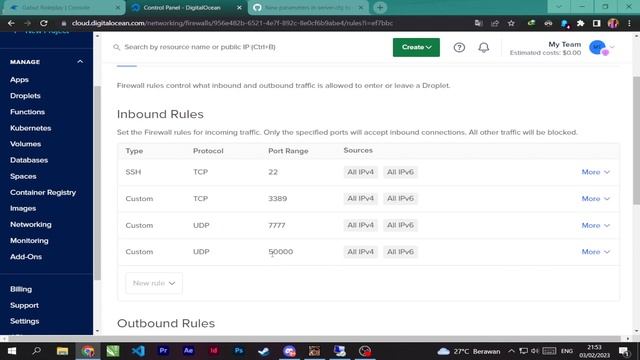Go to Databases in the sidebar
This screenshot has height=360, width=640.
29,160
